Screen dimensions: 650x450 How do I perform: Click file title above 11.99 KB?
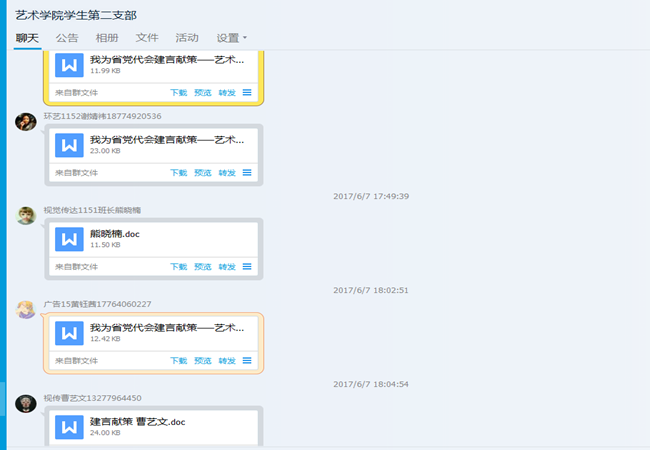[167, 60]
